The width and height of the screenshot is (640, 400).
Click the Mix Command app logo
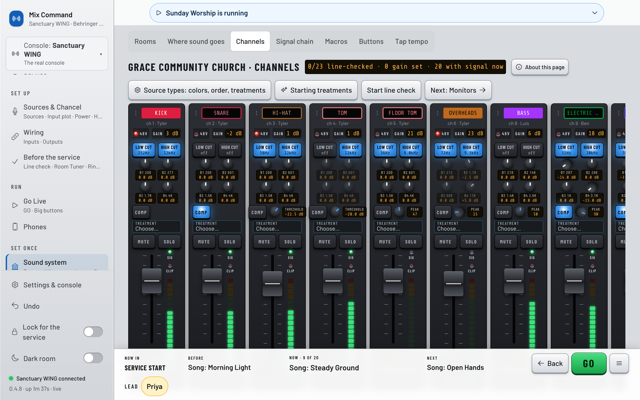pos(16,18)
